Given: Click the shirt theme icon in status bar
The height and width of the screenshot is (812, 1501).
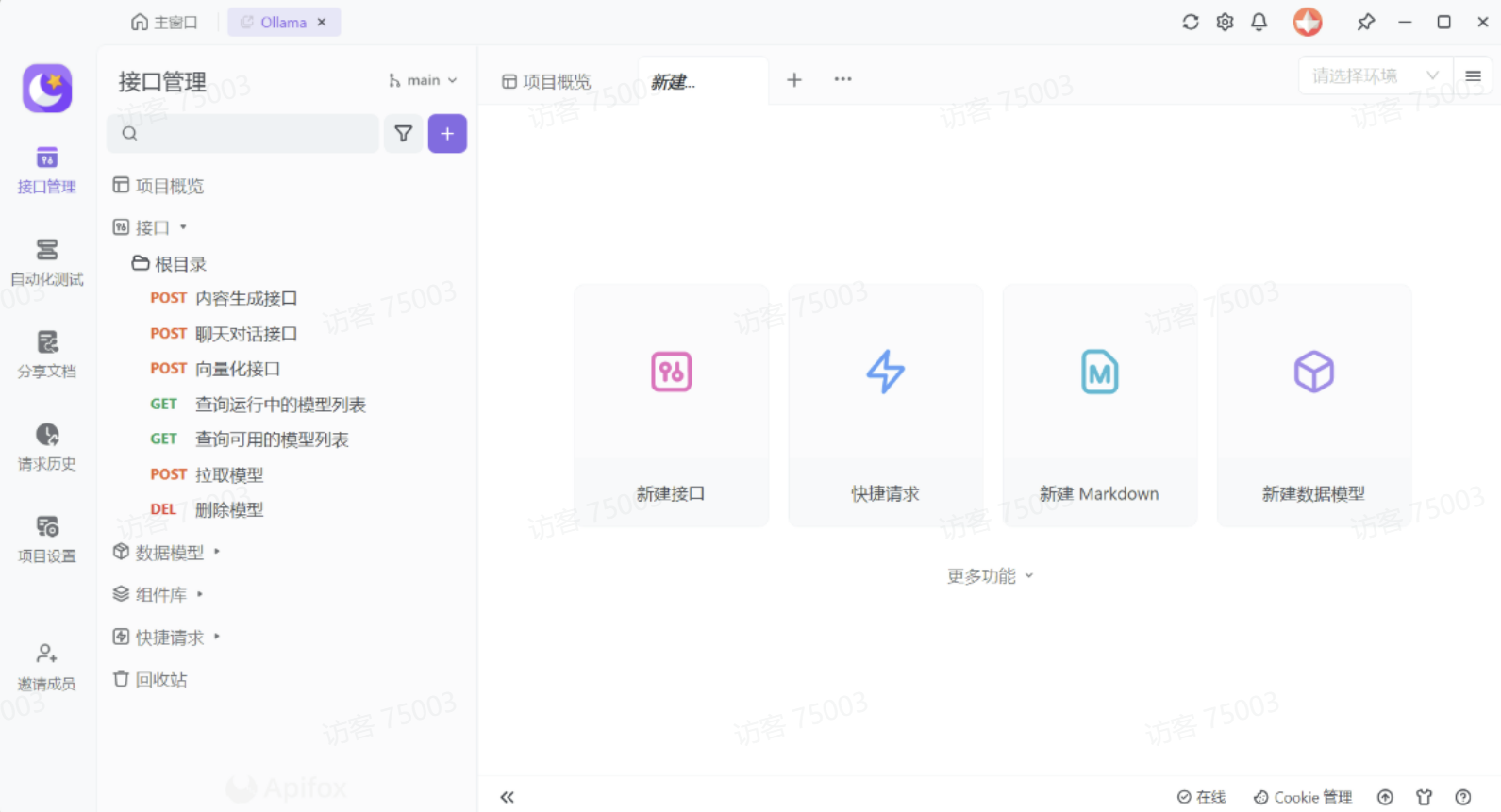Looking at the screenshot, I should pyautogui.click(x=1425, y=797).
